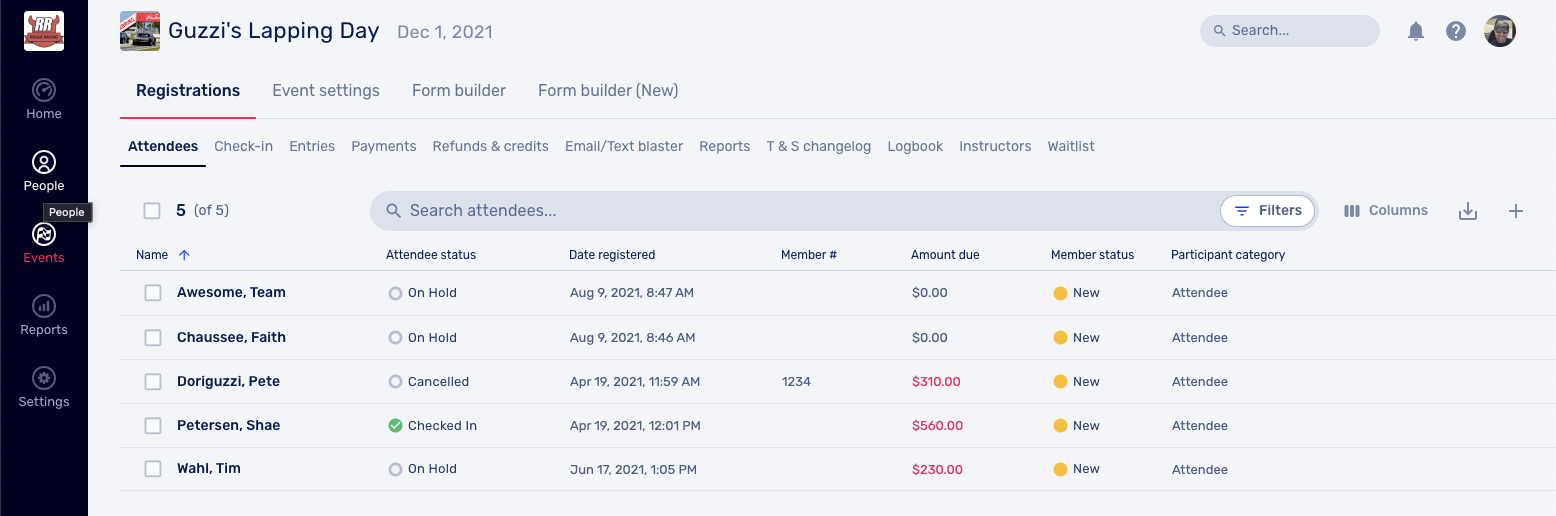The width and height of the screenshot is (1556, 516).
Task: Tick the checkbox for Wahl, Tim
Action: click(153, 469)
